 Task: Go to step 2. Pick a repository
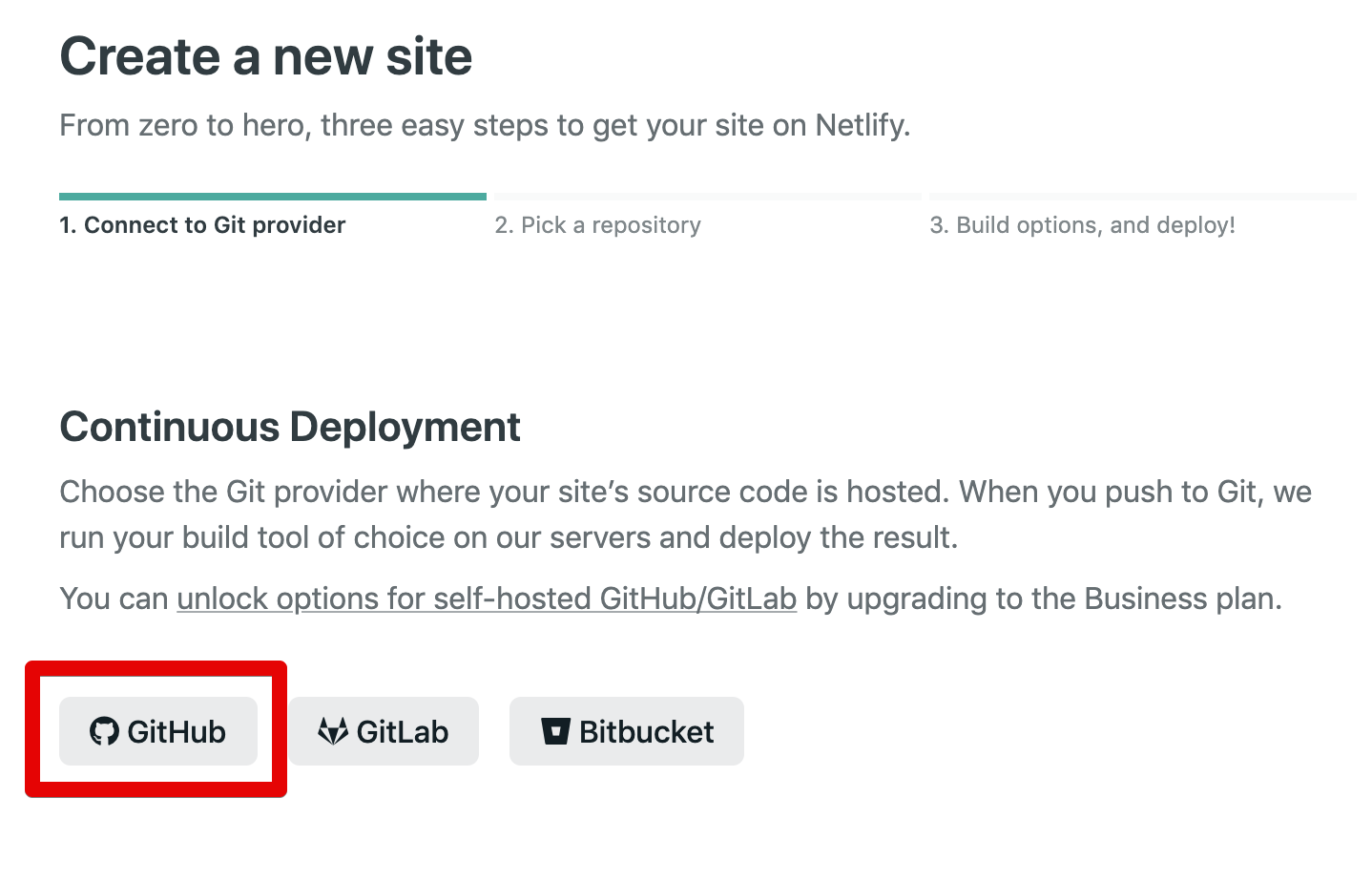coord(597,225)
